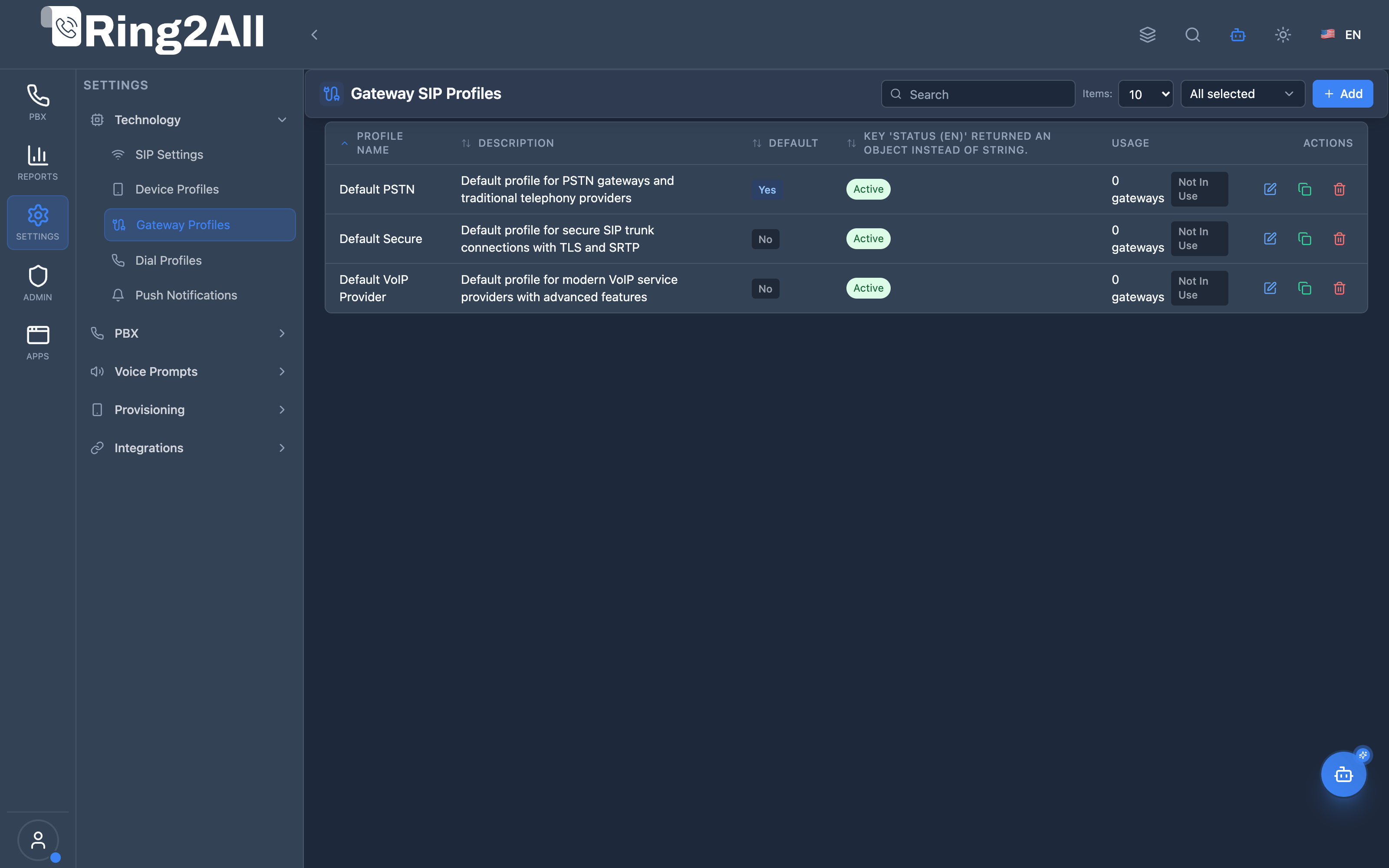1389x868 pixels.
Task: Edit the Default Secure profile
Action: pos(1270,239)
